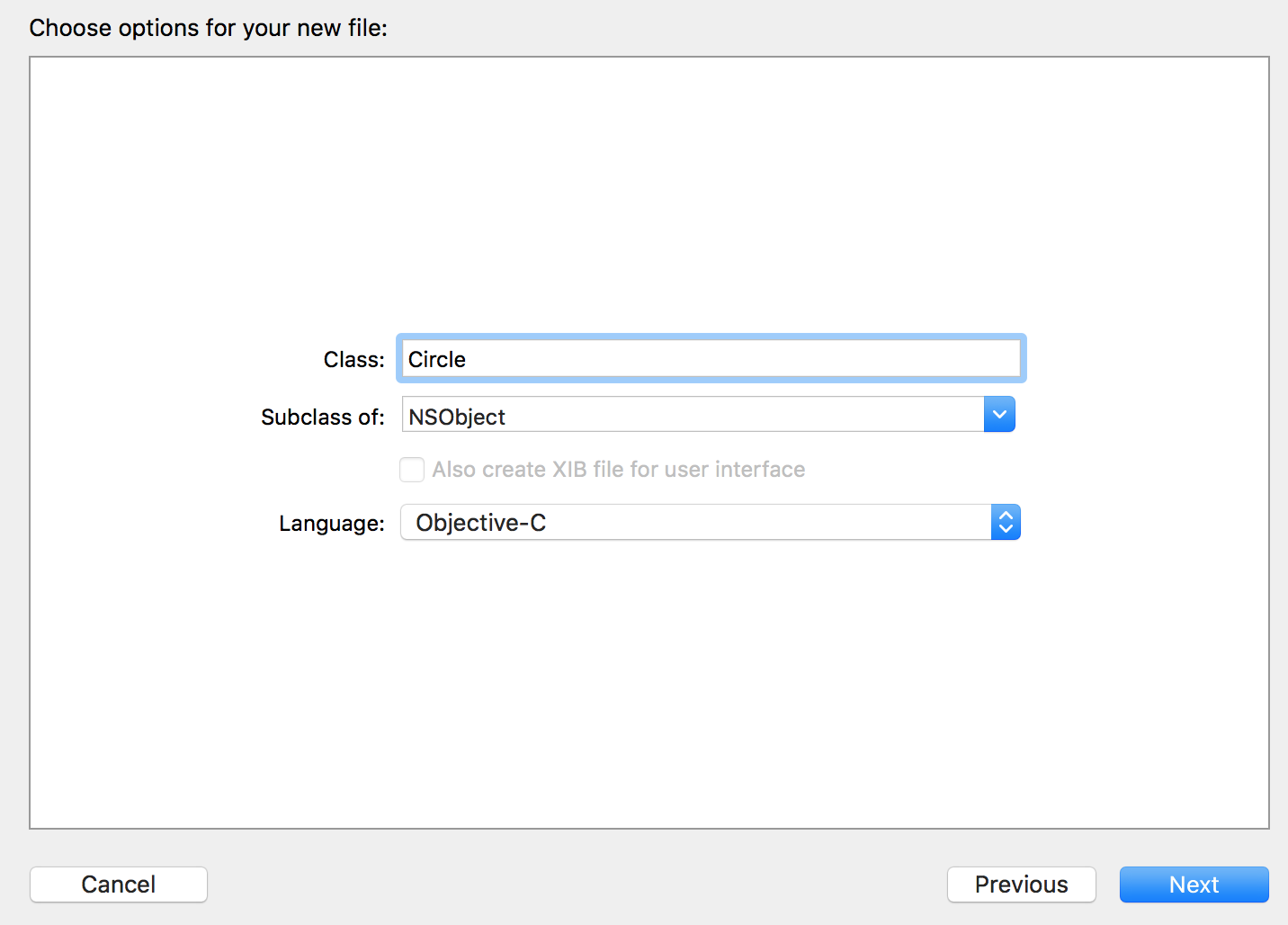Click the XIB file for user interface label text
The height and width of the screenshot is (925, 1288).
tap(618, 470)
